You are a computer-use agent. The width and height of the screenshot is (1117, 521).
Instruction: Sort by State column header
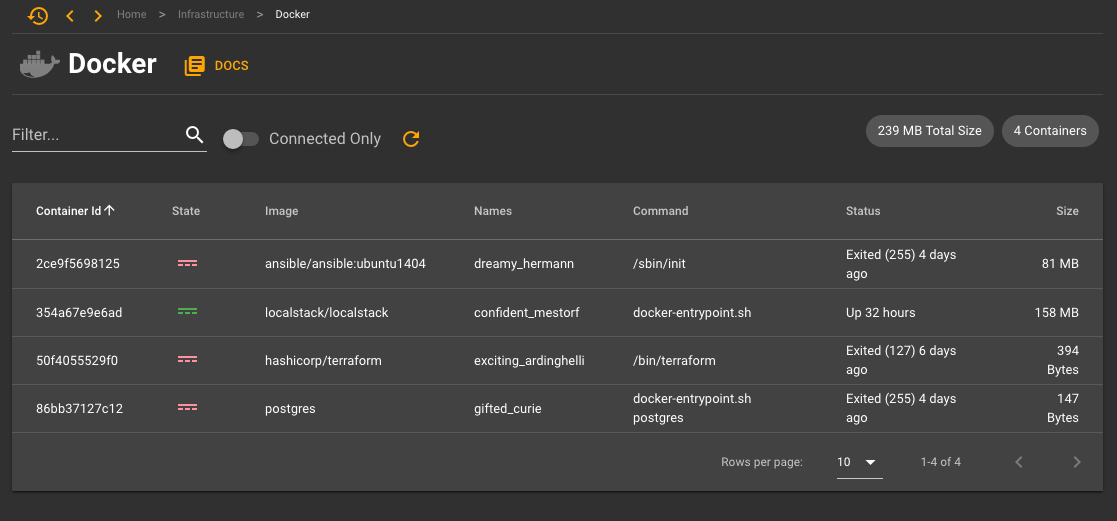click(186, 211)
